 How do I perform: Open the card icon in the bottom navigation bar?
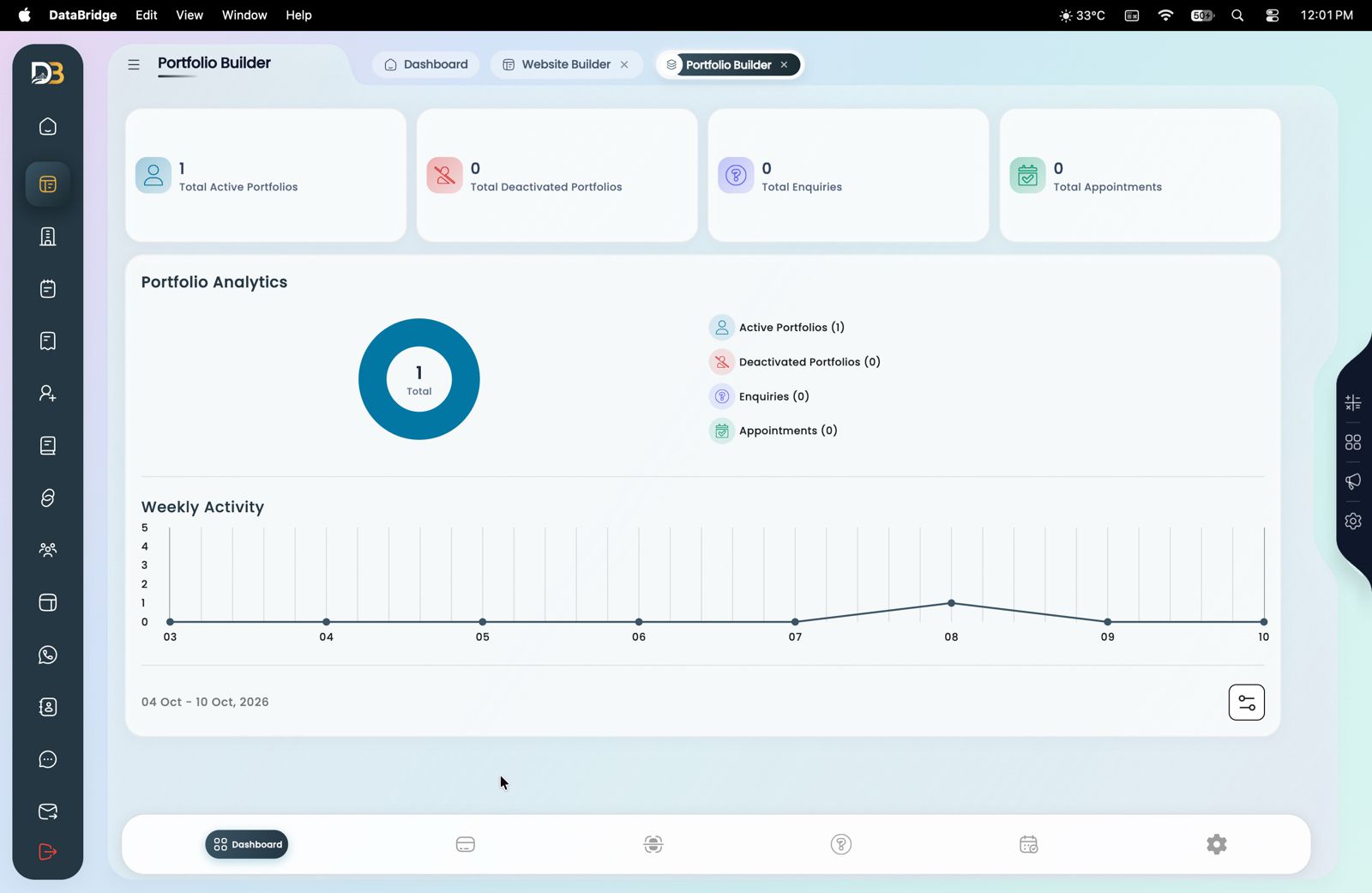coord(466,845)
